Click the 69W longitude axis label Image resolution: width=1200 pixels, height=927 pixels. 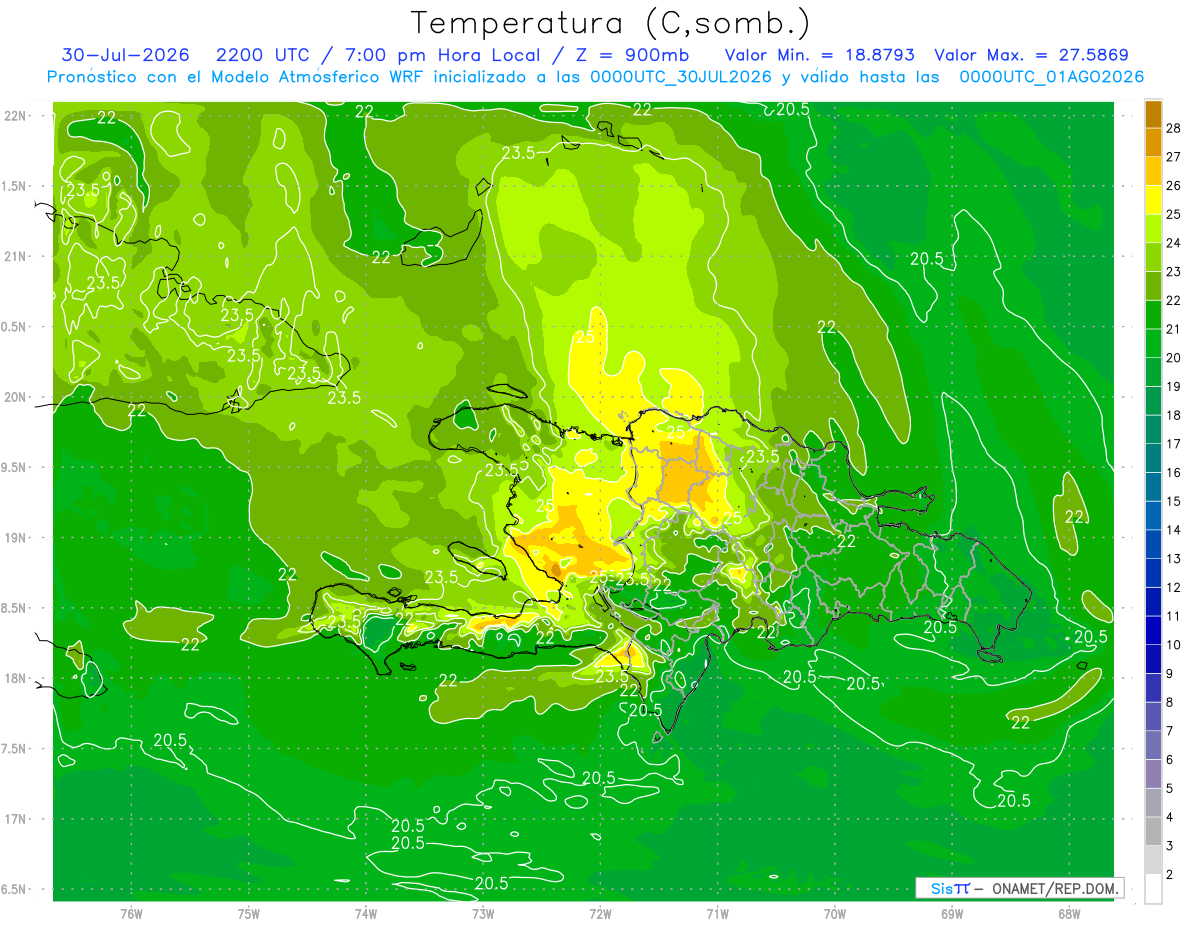point(952,914)
